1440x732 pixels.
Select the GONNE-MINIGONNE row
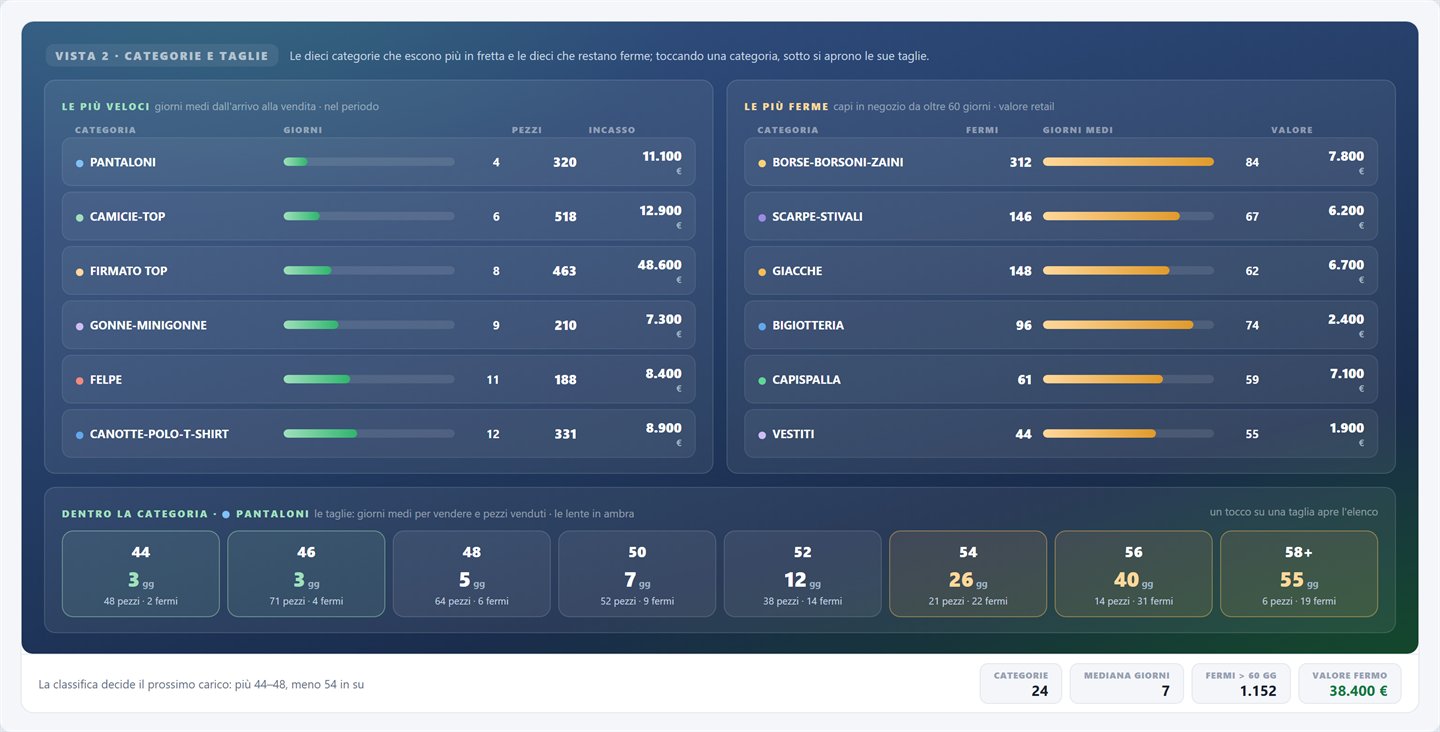378,325
